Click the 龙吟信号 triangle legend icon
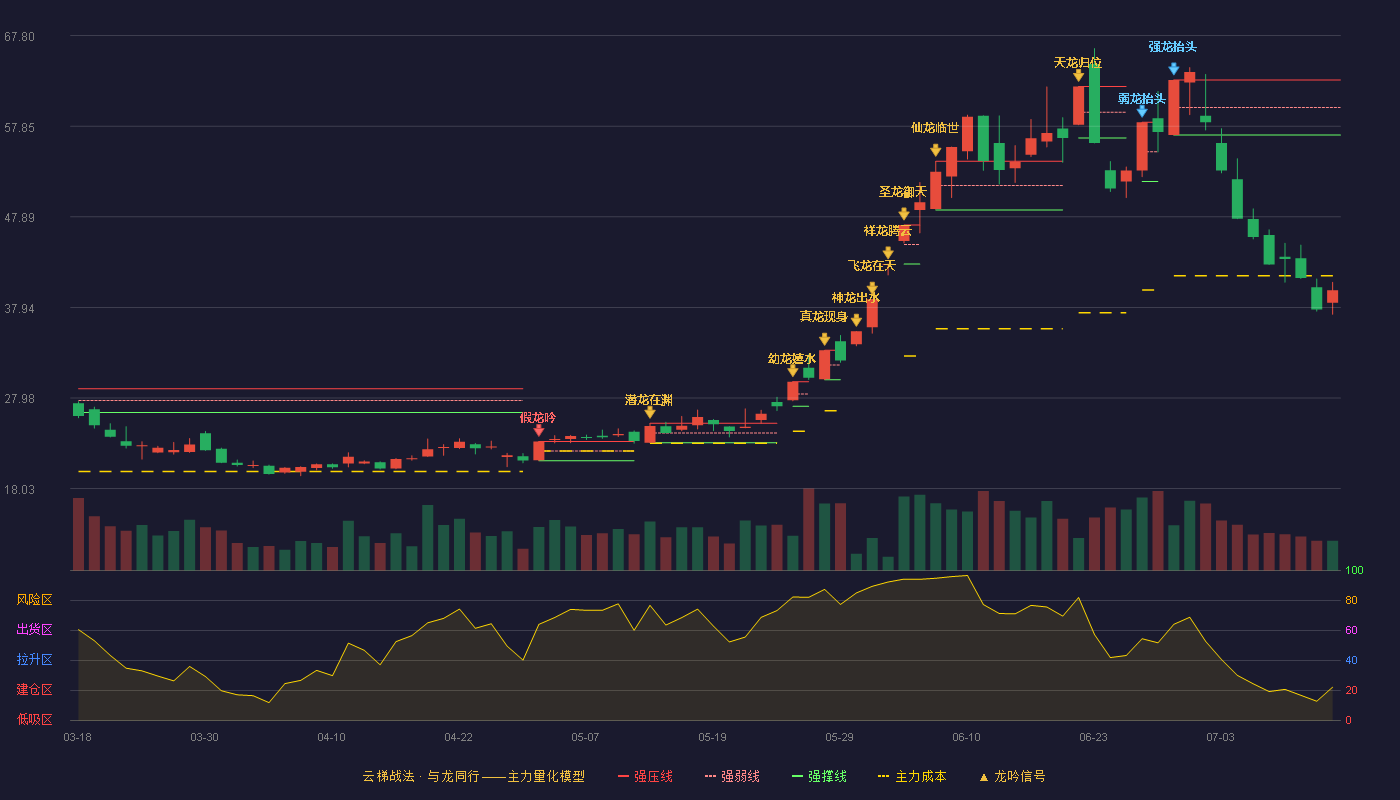 (983, 777)
